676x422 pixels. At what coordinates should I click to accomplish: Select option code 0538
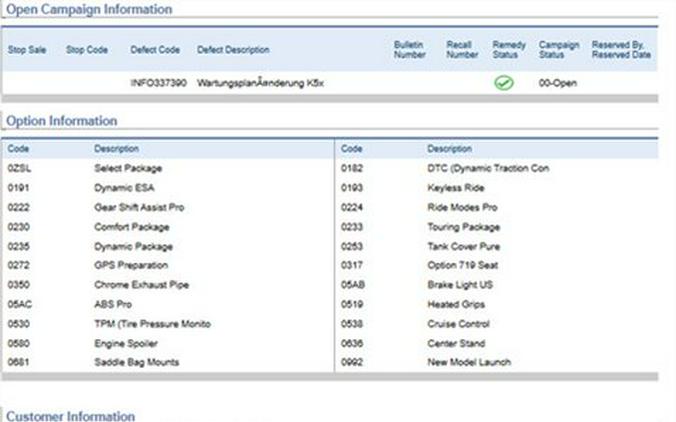click(x=352, y=324)
